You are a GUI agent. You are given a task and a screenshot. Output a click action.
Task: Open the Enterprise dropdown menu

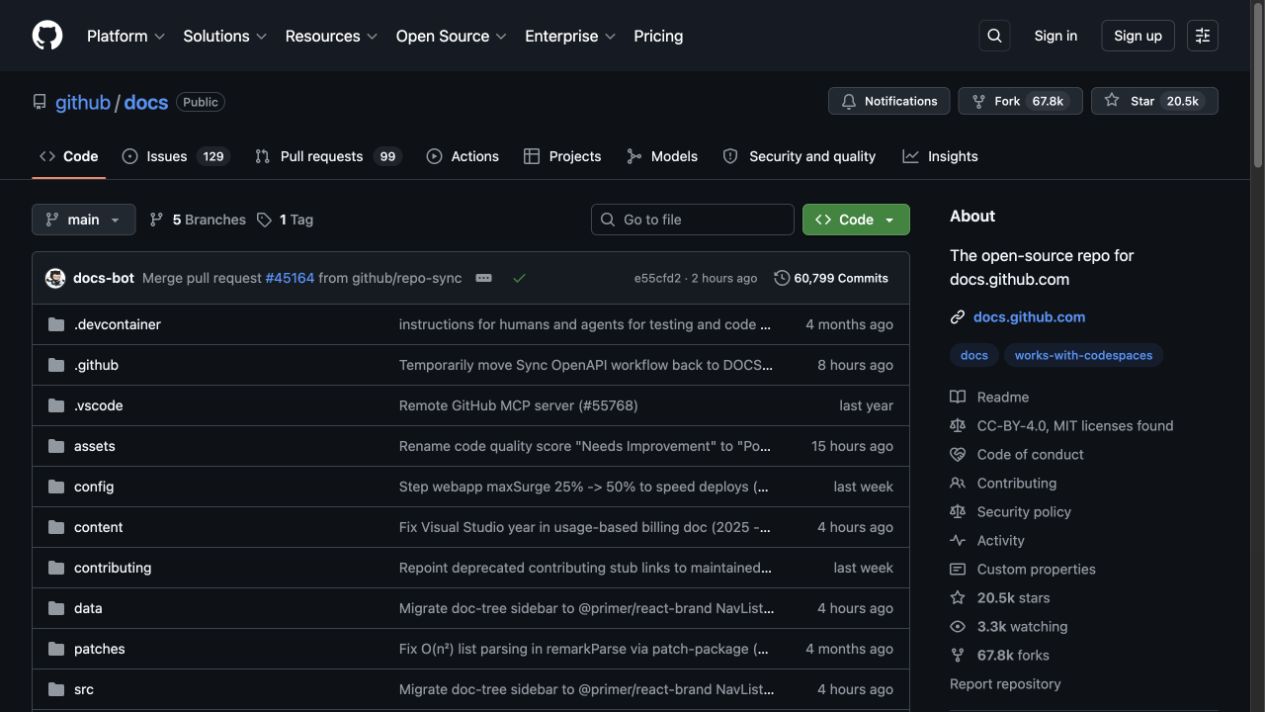(x=570, y=36)
